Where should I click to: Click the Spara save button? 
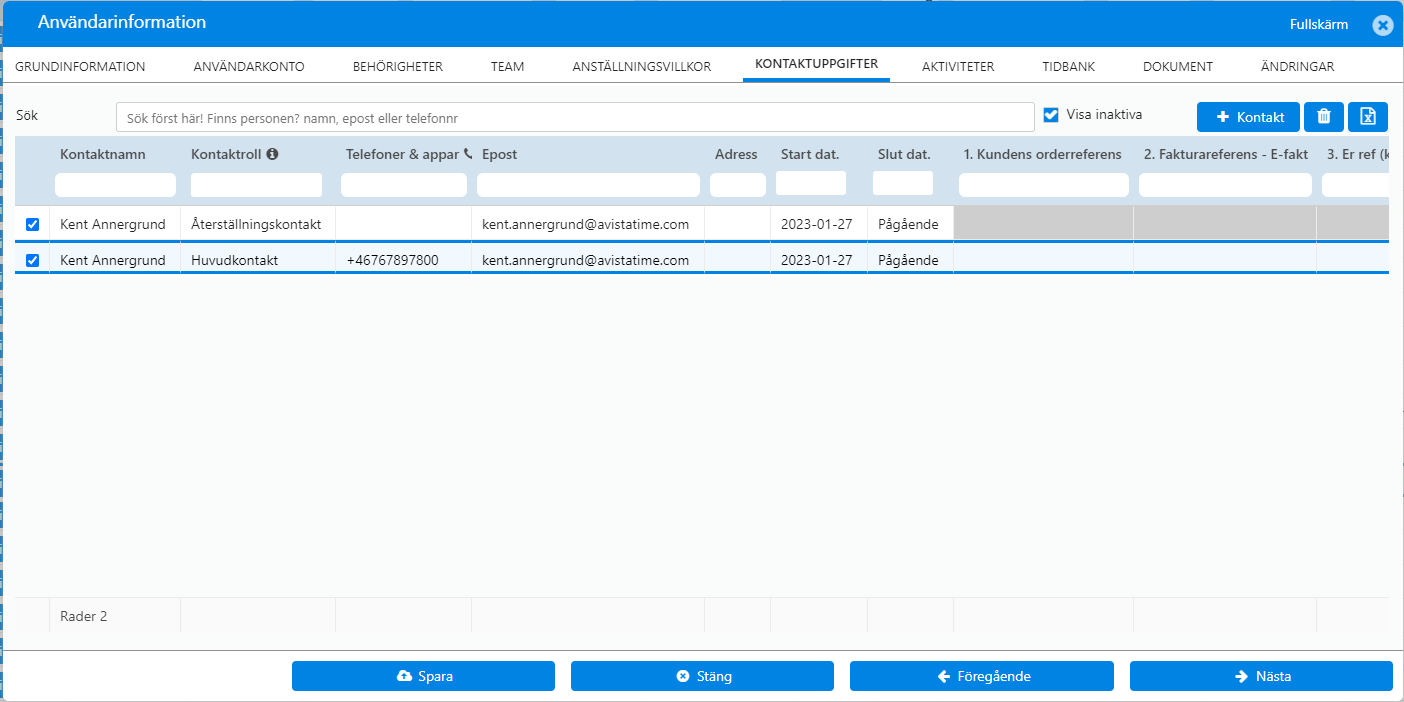pos(423,676)
